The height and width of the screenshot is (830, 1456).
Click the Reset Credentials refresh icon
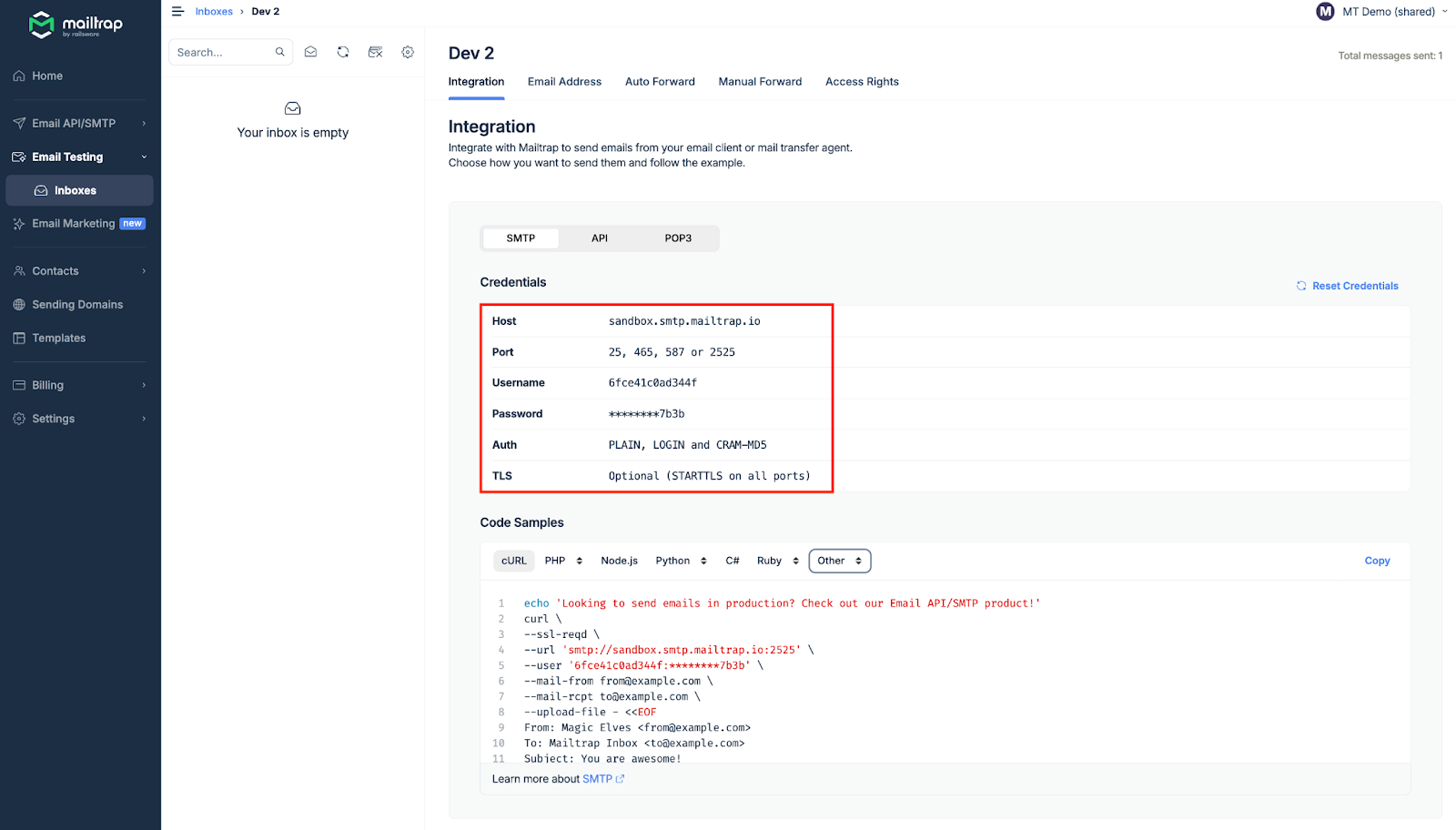1301,286
